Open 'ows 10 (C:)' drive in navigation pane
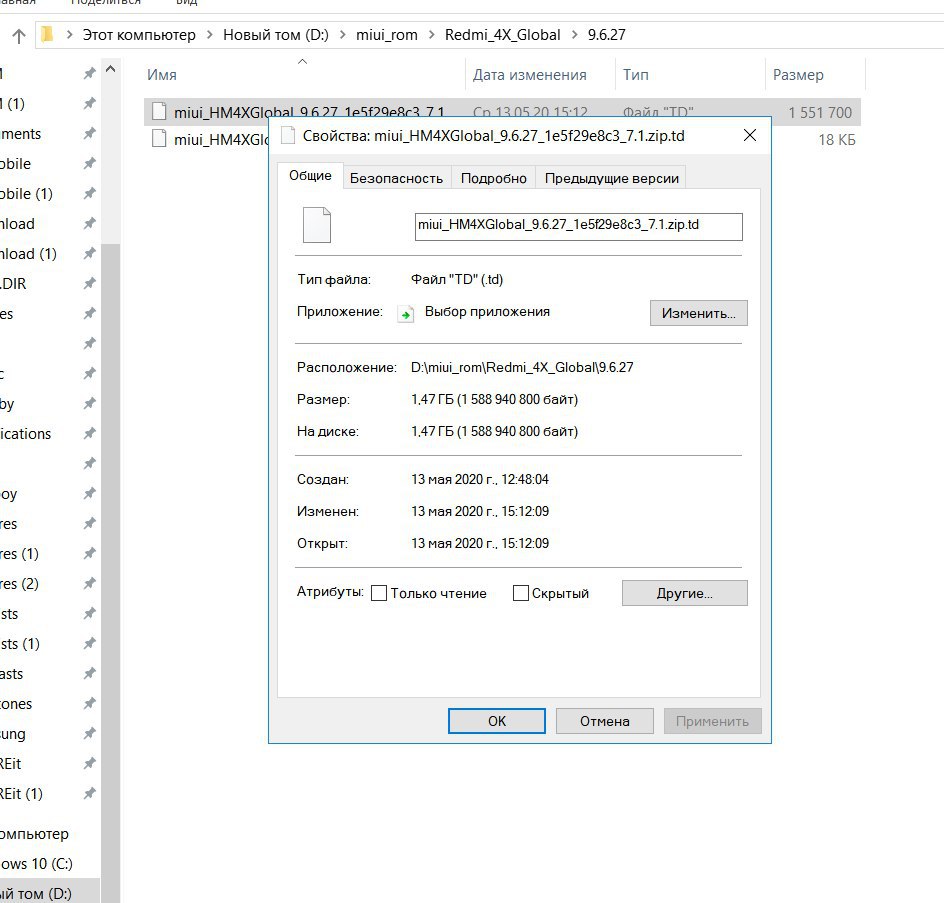This screenshot has width=944, height=903. tap(36, 864)
